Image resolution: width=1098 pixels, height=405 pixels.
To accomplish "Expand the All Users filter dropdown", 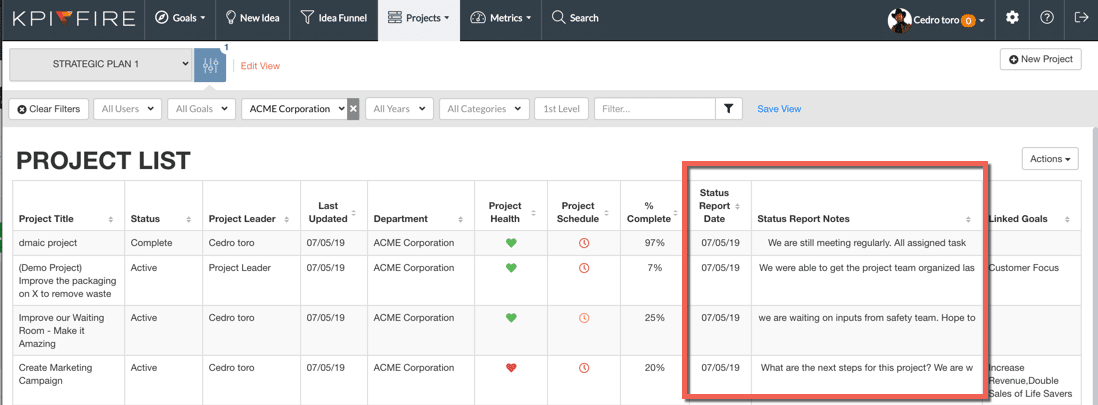I will pyautogui.click(x=127, y=109).
